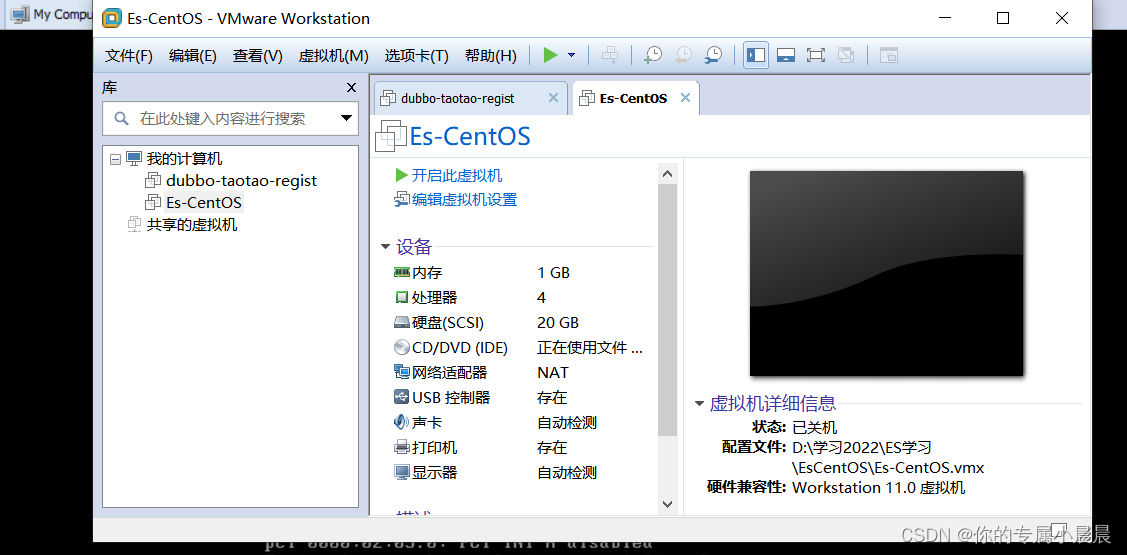1127x555 pixels.
Task: Click the 正在使用文件 CD/DVD value
Action: tap(589, 348)
